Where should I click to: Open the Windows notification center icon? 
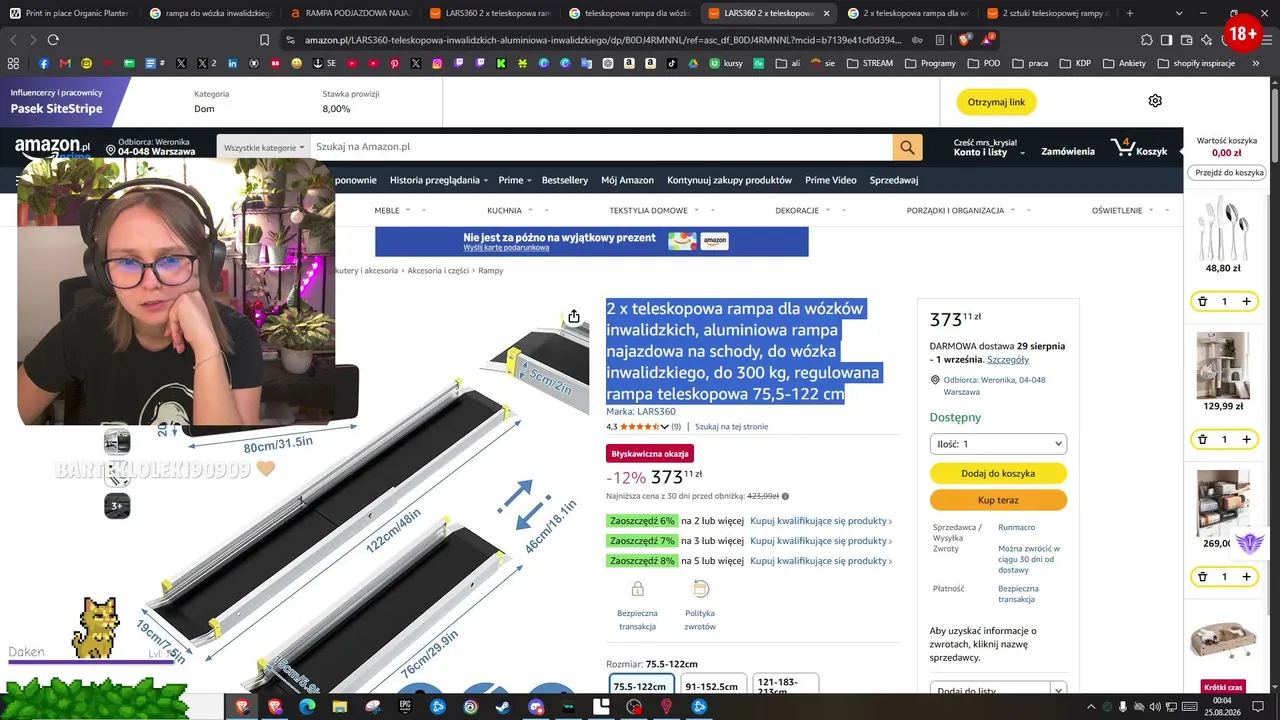tap(1258, 707)
